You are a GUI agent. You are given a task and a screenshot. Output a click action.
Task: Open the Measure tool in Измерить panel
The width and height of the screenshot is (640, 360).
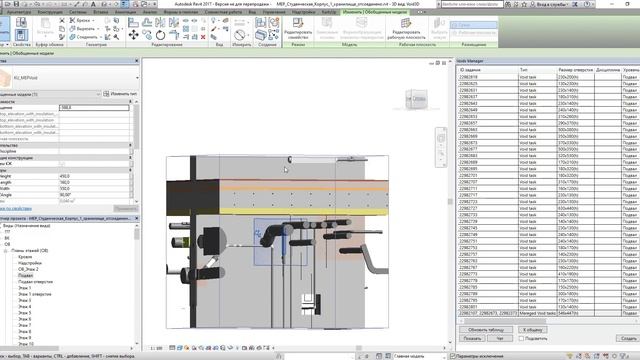240,35
